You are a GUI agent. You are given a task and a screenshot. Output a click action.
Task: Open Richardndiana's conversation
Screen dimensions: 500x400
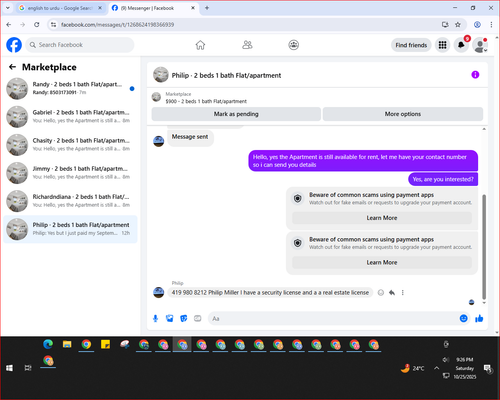[70, 201]
